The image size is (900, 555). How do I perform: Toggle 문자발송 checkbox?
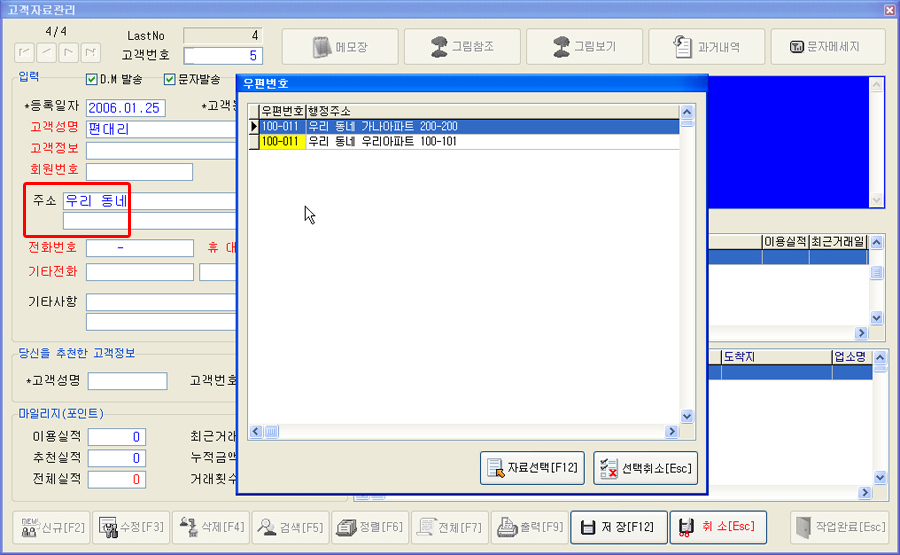[169, 79]
